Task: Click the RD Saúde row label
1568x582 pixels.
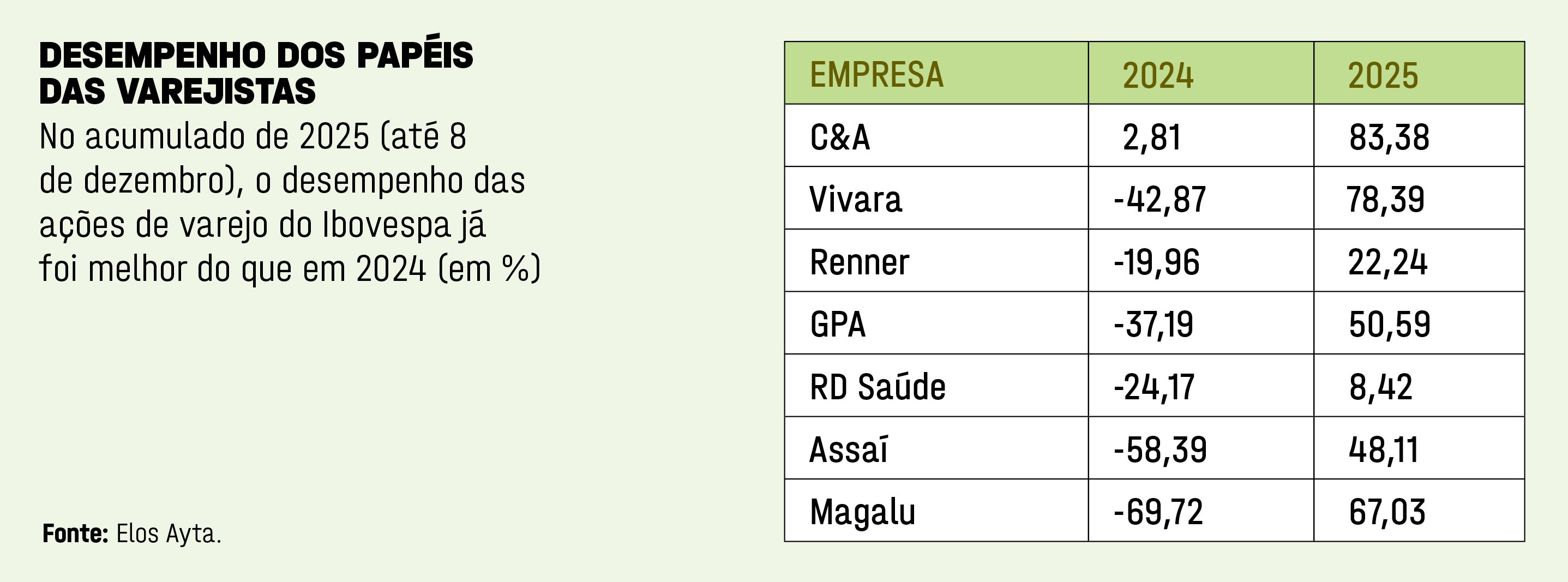Action: (x=877, y=387)
